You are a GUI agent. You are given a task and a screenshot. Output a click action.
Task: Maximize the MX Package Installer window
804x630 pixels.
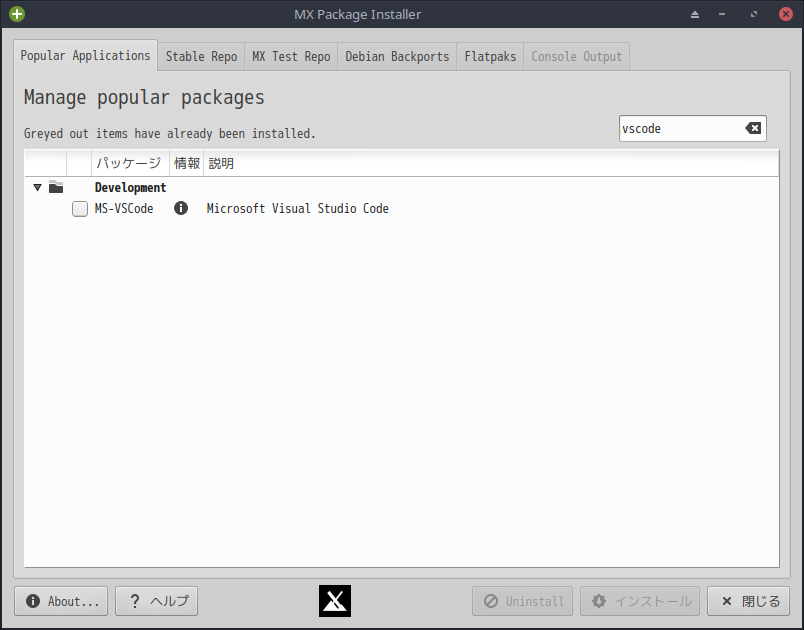[754, 14]
